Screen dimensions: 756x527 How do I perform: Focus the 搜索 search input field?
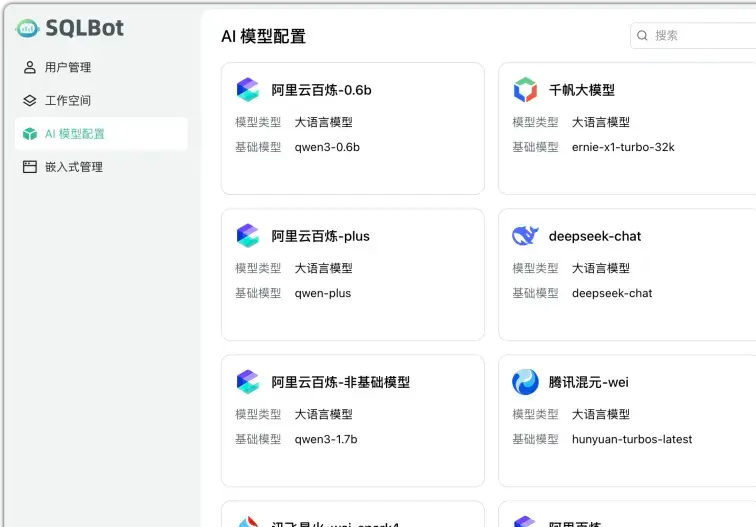click(x=693, y=35)
